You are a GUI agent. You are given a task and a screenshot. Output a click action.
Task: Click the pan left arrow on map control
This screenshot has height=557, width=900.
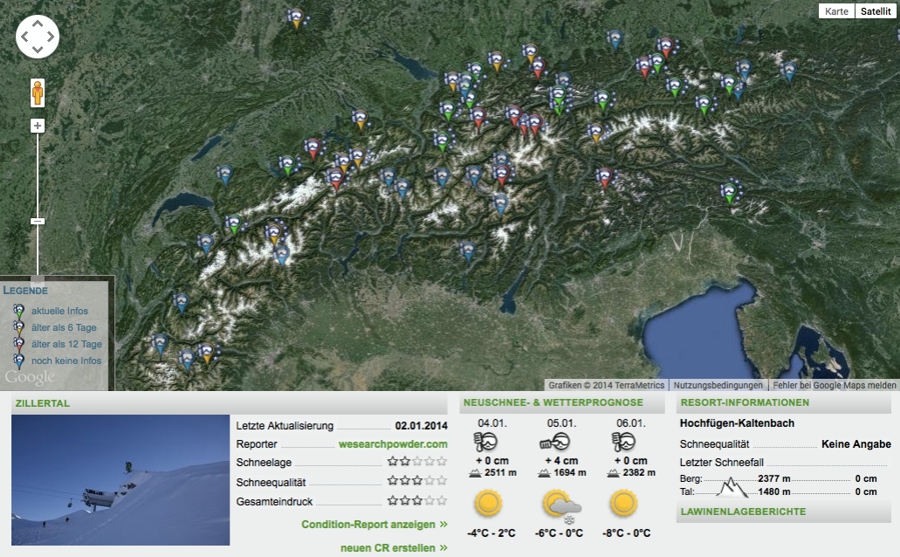pos(24,37)
